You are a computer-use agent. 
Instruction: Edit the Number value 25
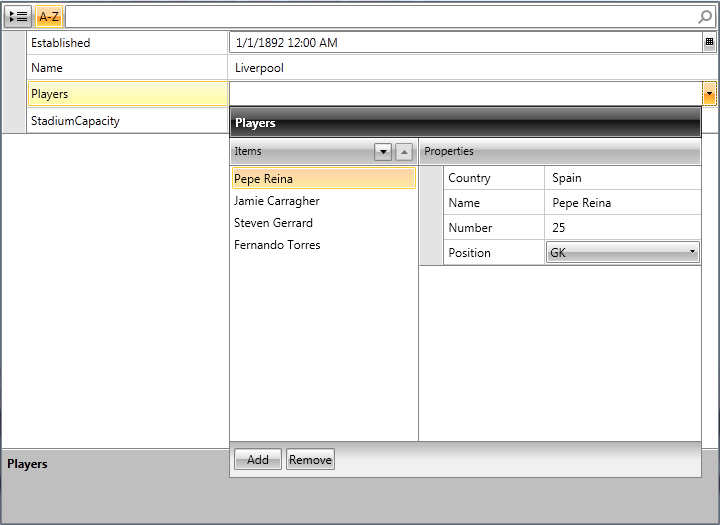coord(623,227)
